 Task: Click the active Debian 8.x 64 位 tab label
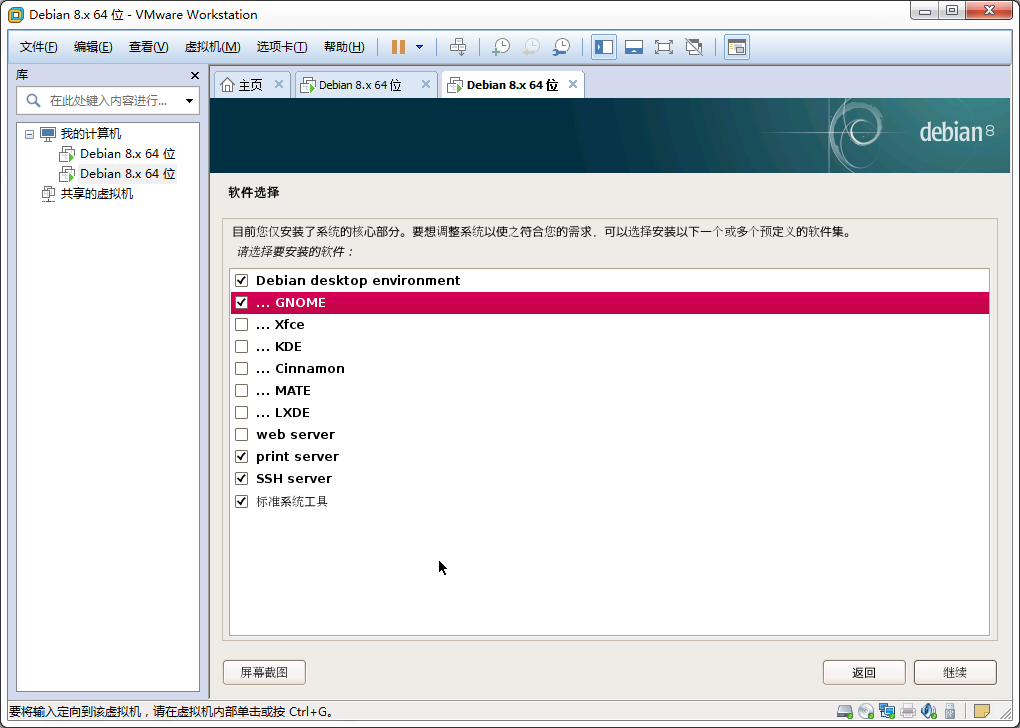coord(512,85)
